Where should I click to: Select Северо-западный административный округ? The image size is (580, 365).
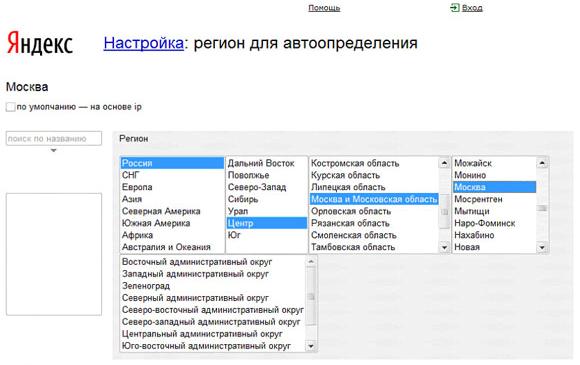(x=213, y=322)
